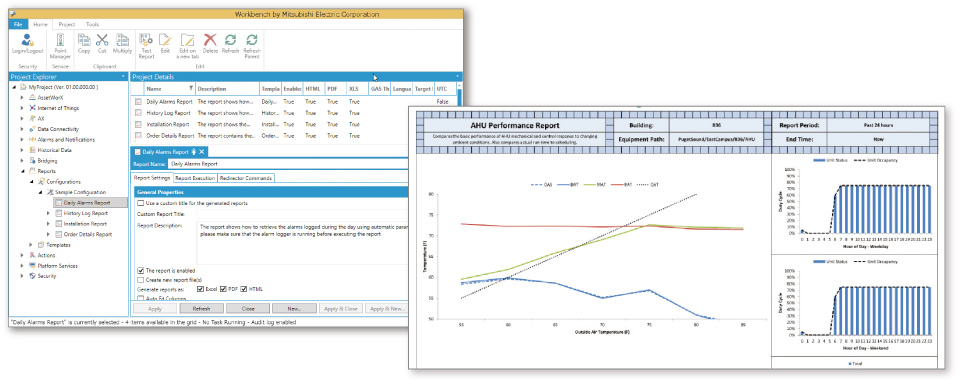The height and width of the screenshot is (384, 960).
Task: Click the Login/Logout ribbon icon
Action: coord(27,44)
